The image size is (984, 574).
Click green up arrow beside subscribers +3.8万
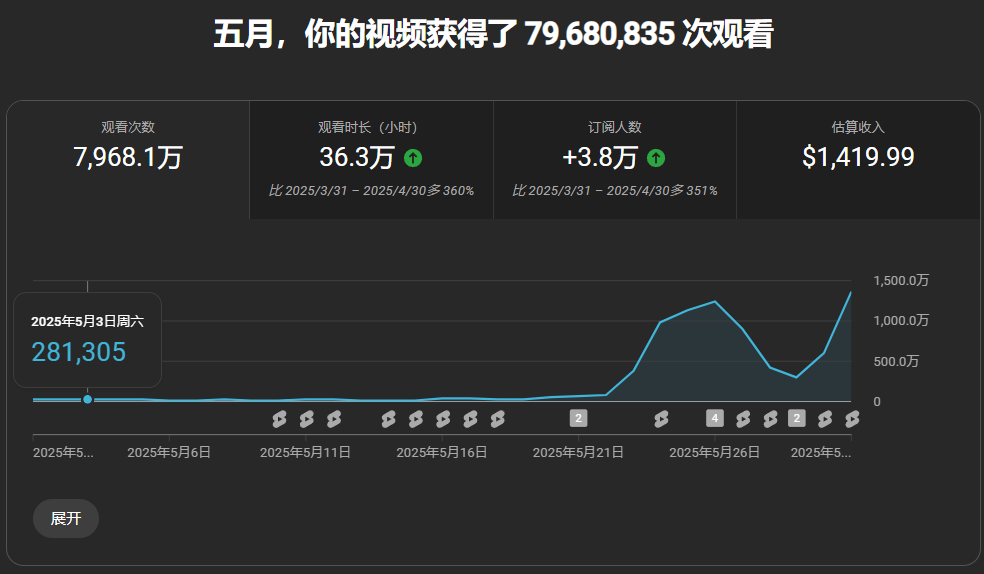click(x=656, y=157)
